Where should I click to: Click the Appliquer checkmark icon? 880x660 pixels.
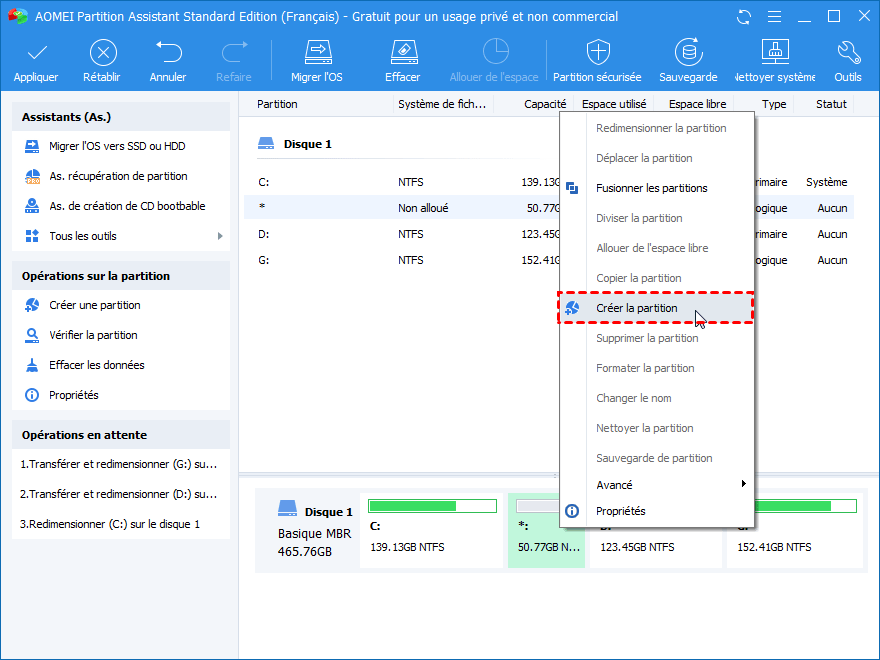point(37,53)
